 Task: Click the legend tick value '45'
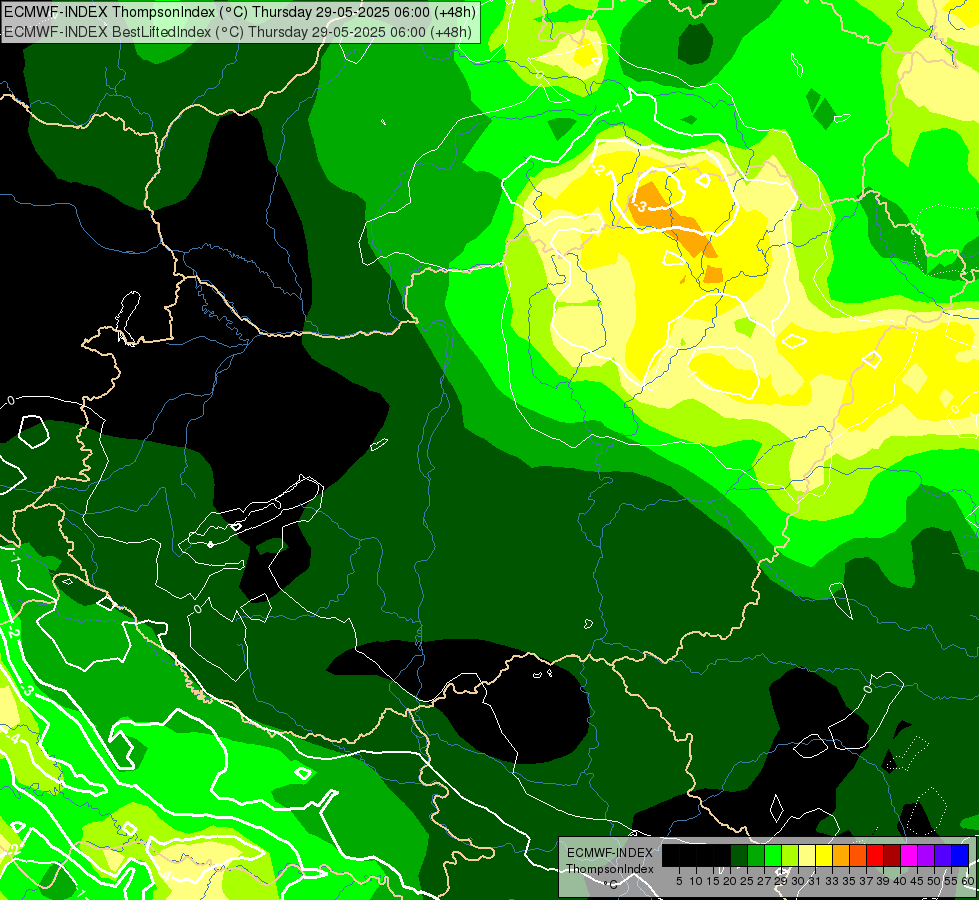[x=917, y=881]
